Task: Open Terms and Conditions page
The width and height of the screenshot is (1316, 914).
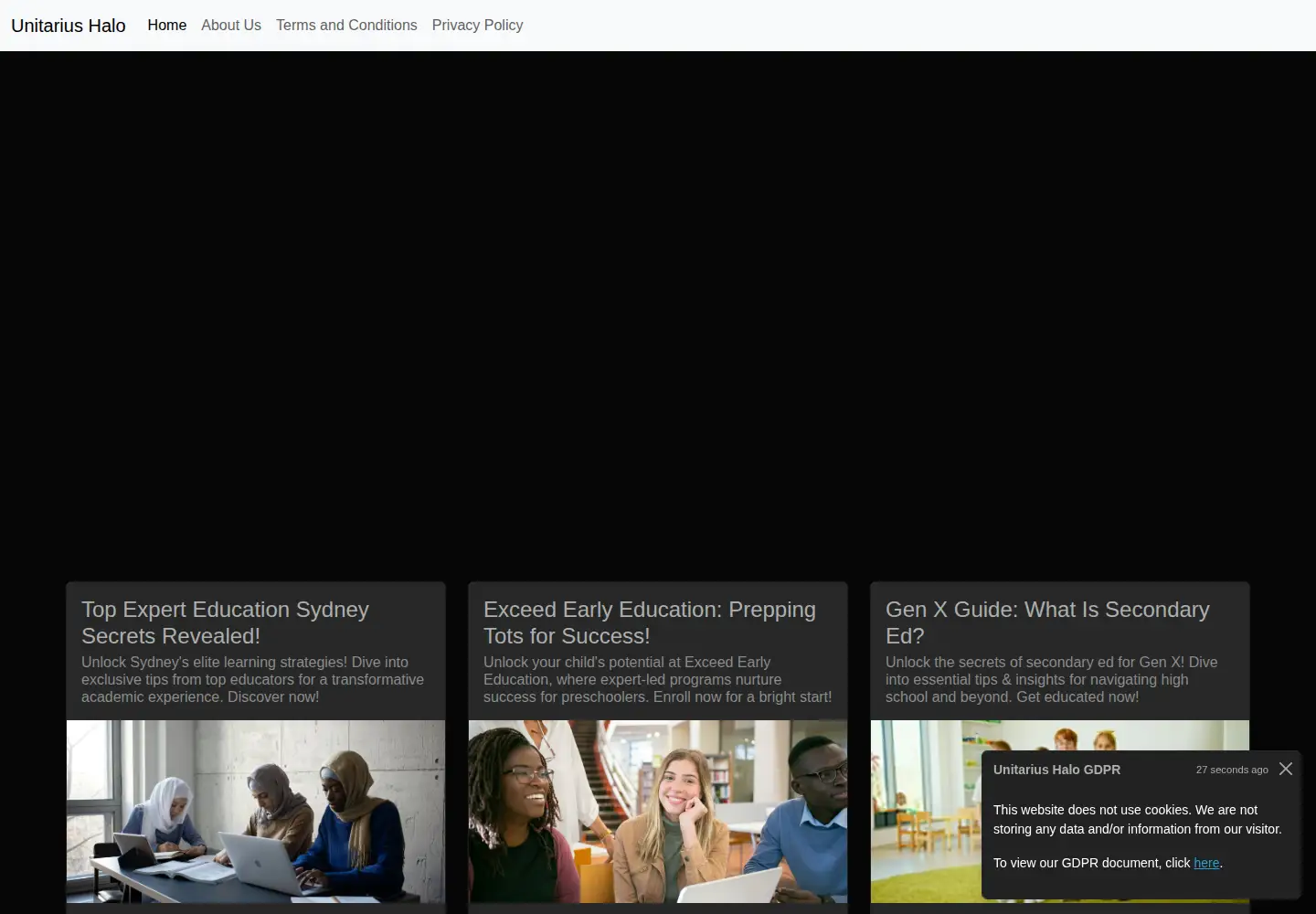Action: [x=346, y=26]
